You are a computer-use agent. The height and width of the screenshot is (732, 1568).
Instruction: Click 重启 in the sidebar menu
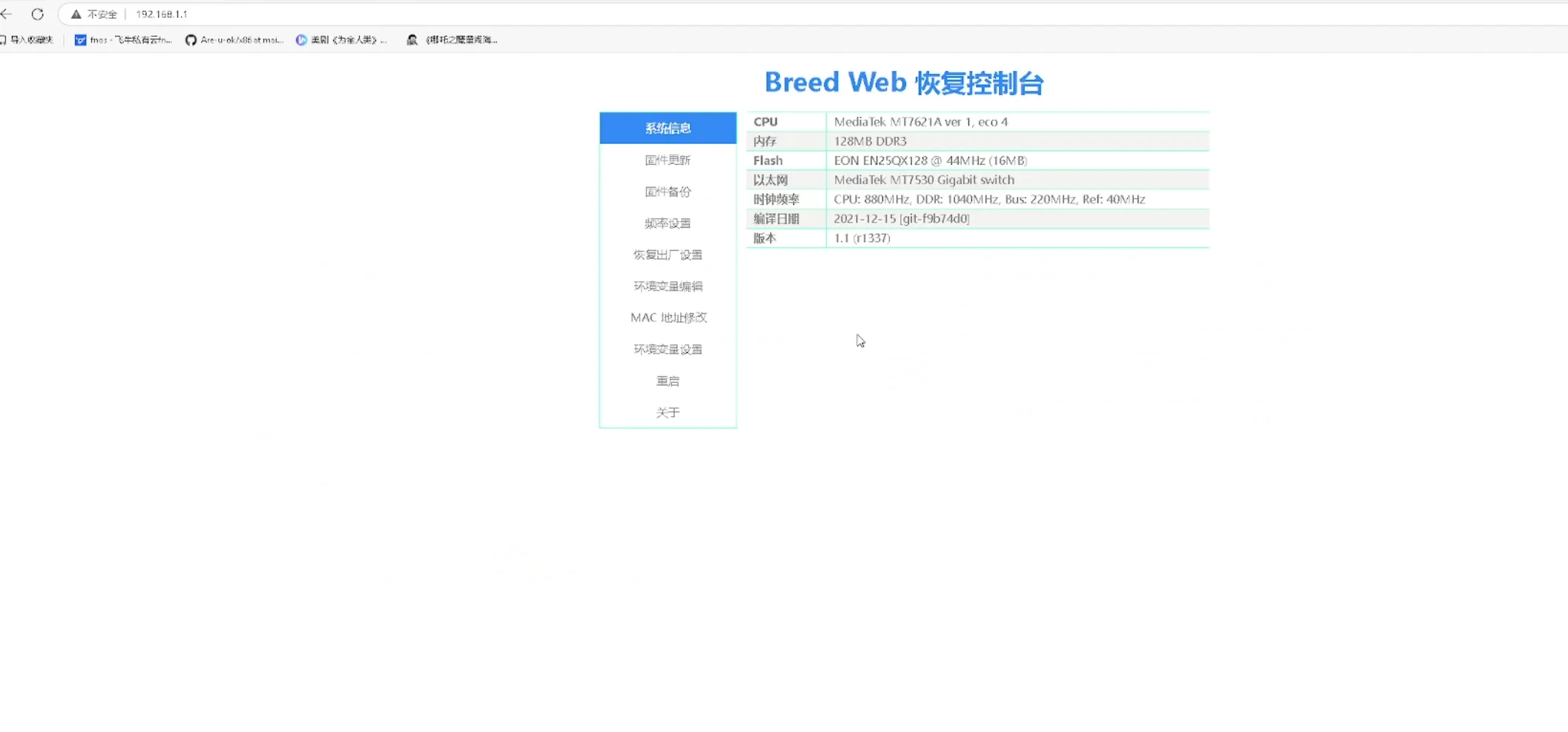pos(668,381)
